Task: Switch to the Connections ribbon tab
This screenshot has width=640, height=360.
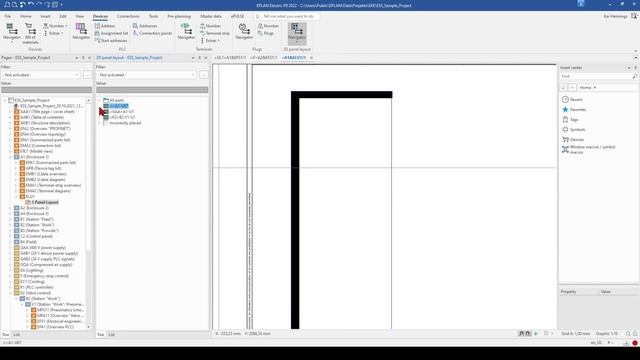Action: (128, 16)
